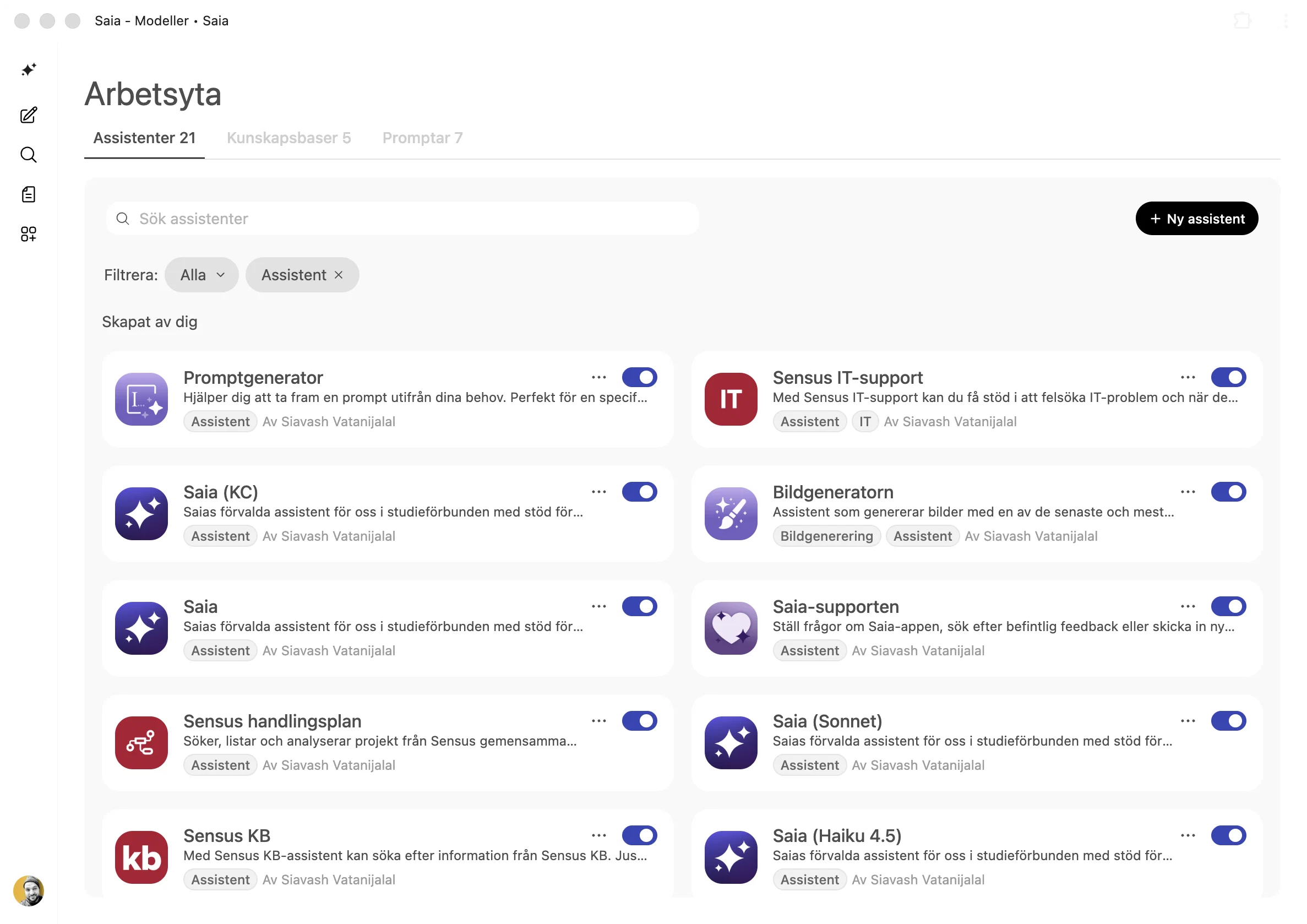Open the Sensus handlingsplan title link
1307x924 pixels.
click(x=272, y=721)
